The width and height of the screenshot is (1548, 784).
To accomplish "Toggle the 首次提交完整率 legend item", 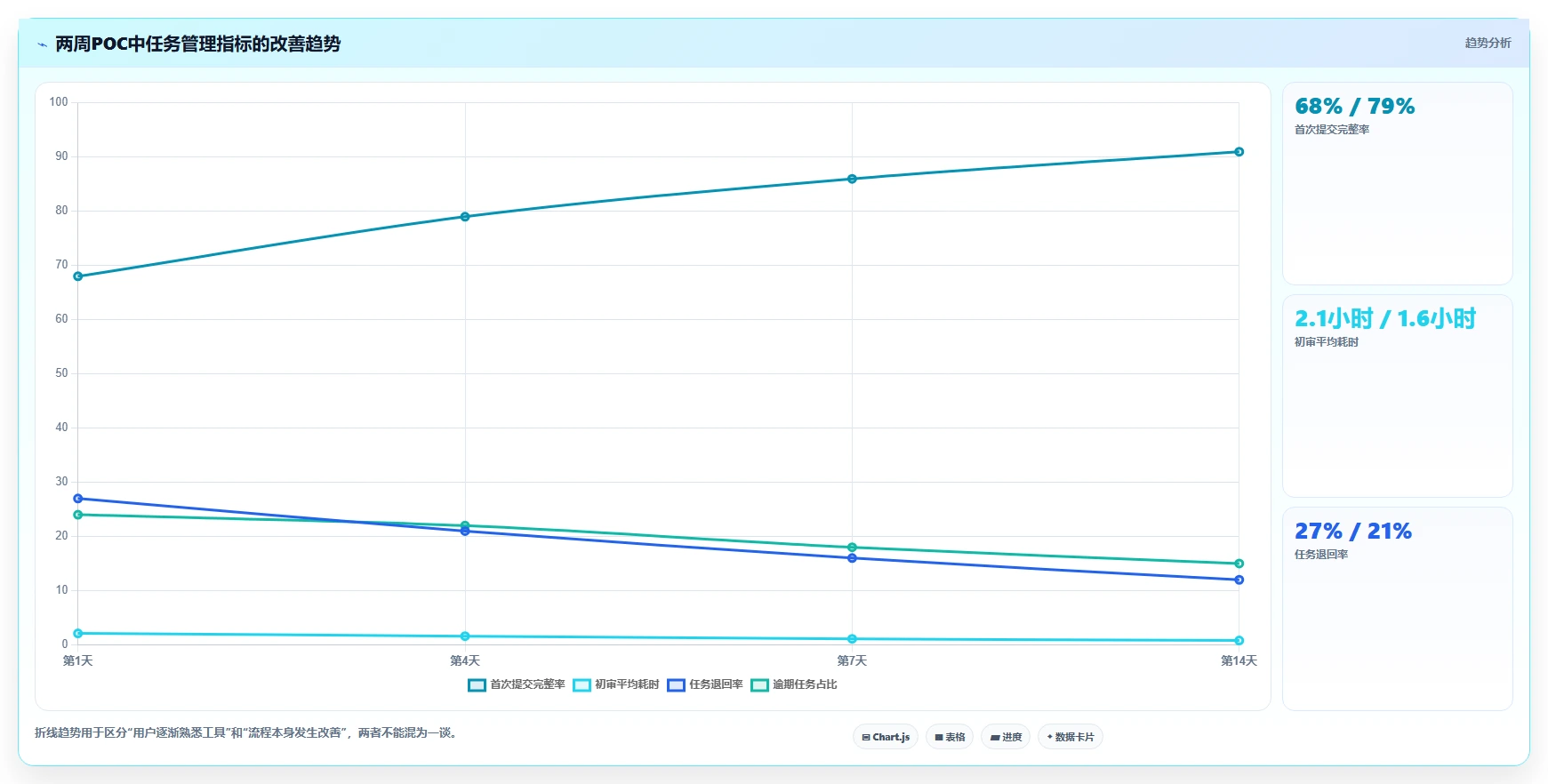I will [517, 684].
